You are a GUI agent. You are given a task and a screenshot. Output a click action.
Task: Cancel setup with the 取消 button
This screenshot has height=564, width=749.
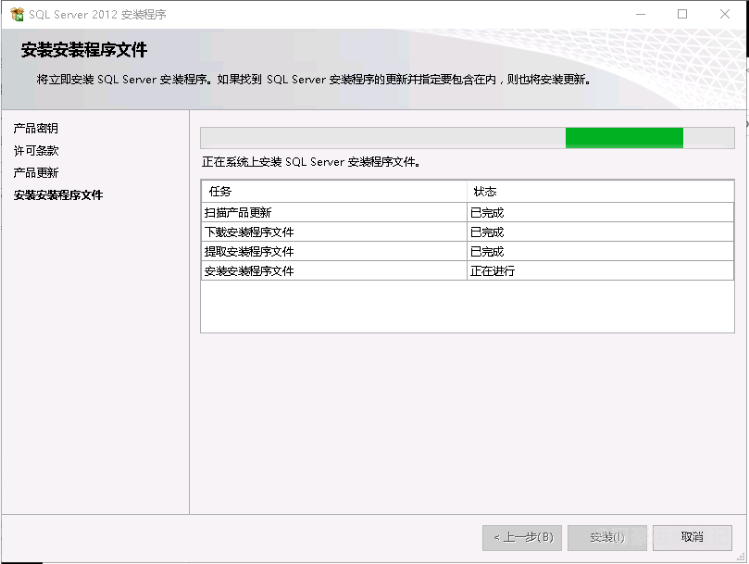(x=692, y=537)
